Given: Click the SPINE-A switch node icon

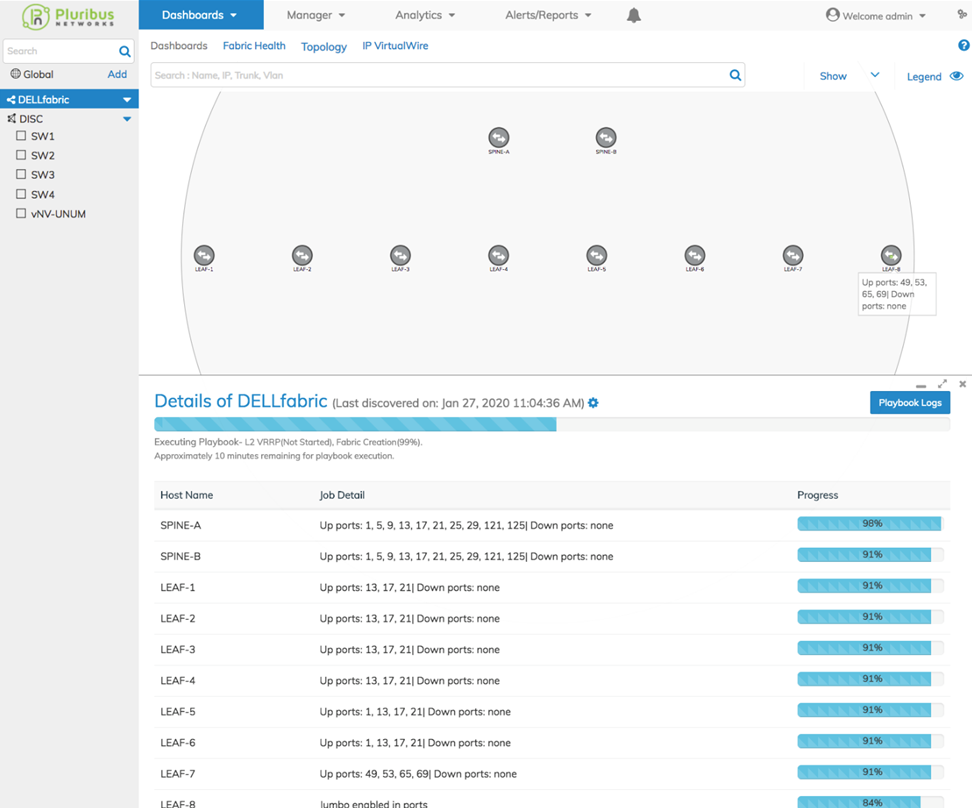Looking at the screenshot, I should click(498, 137).
